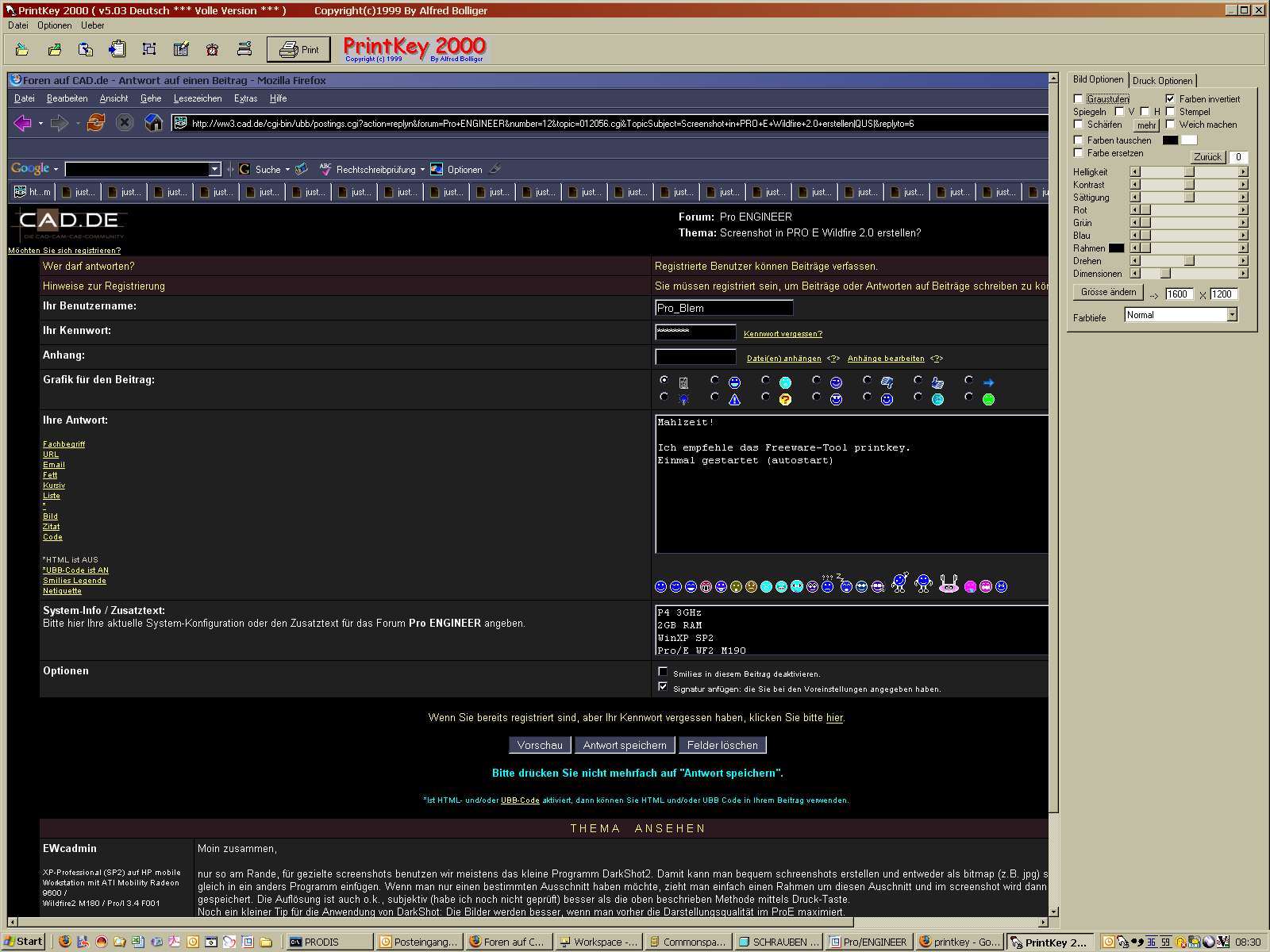Image resolution: width=1270 pixels, height=952 pixels.
Task: Open the Google search field dropdown arrow
Action: click(214, 169)
